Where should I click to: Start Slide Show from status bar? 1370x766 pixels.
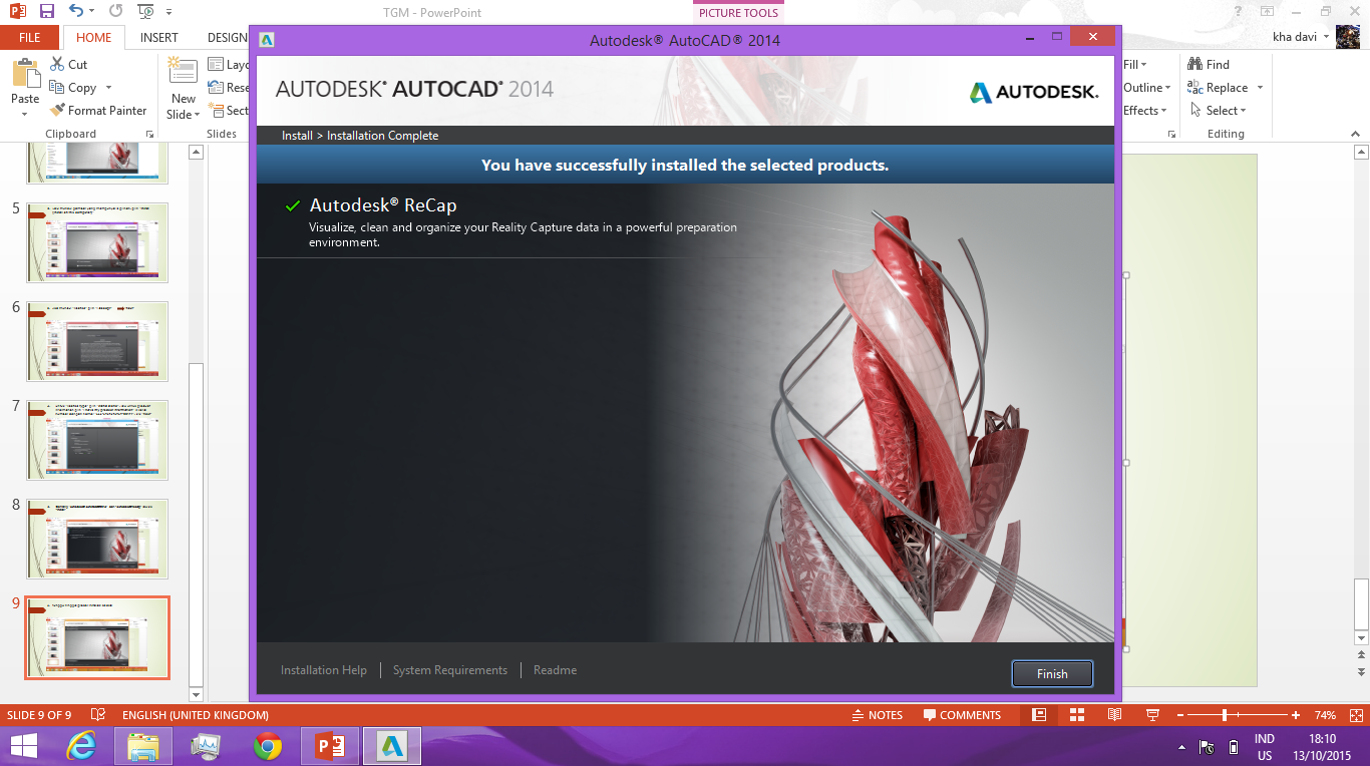[x=1152, y=715]
